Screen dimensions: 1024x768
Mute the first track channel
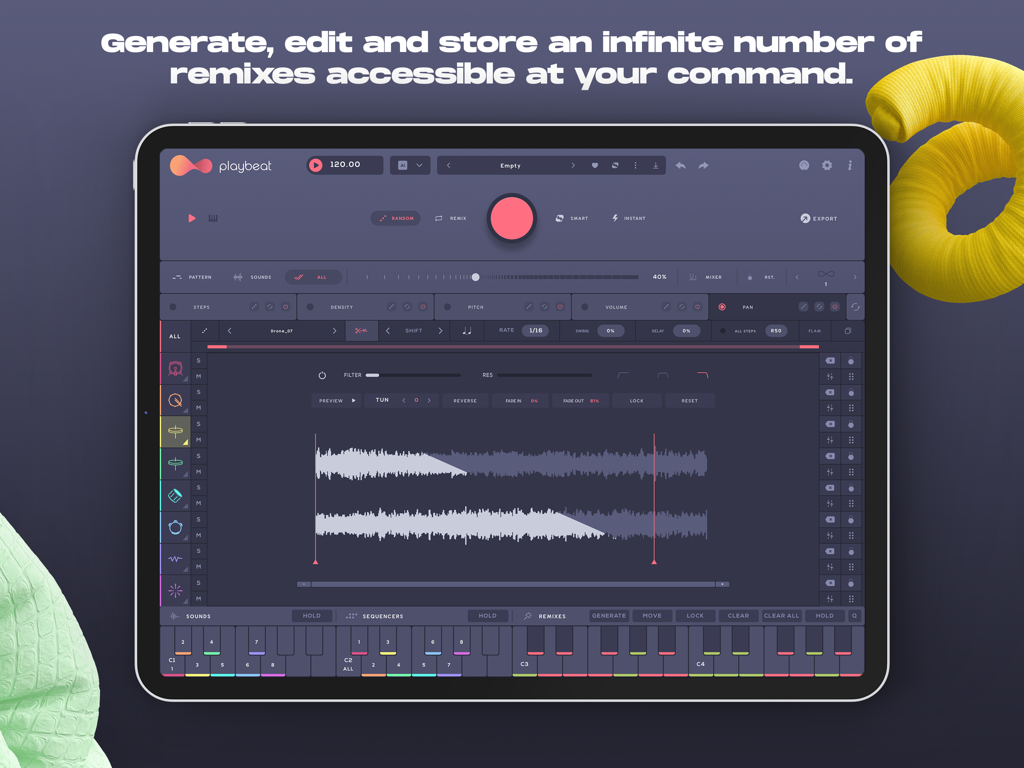199,375
